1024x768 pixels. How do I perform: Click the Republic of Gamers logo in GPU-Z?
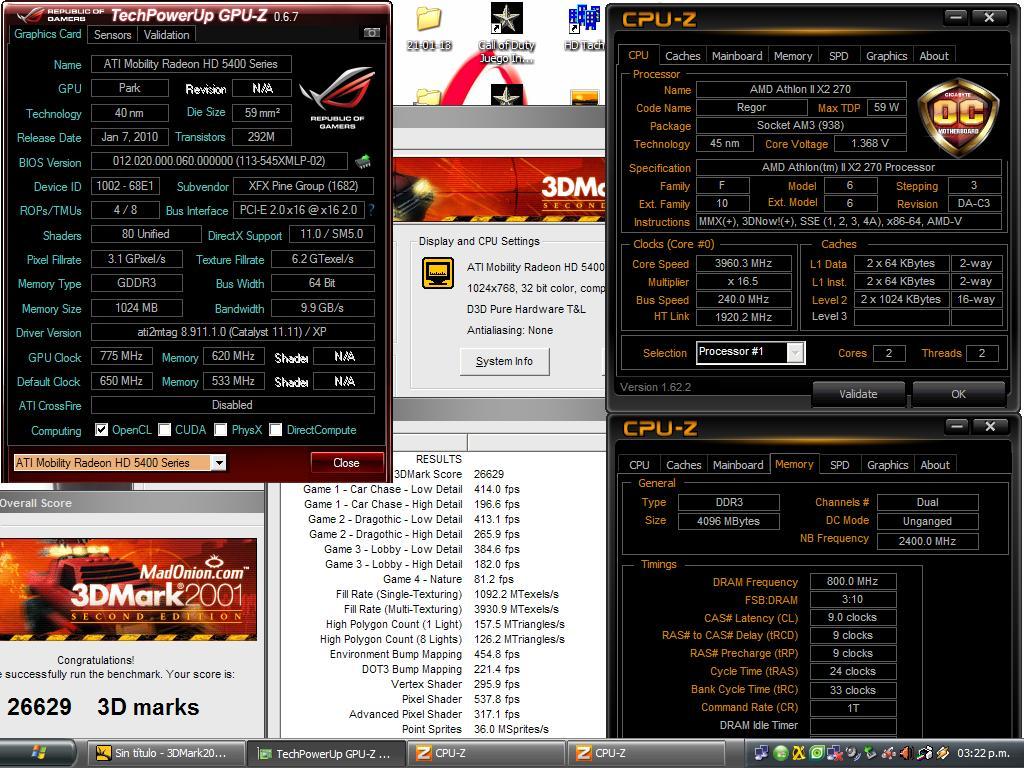tap(337, 98)
